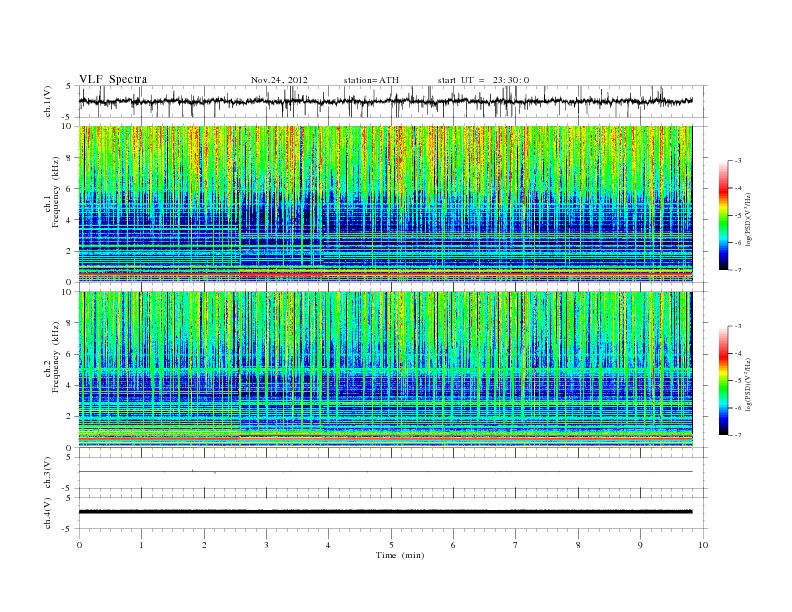Click the "2" kHz tick of ch.2 spectrogram
Image resolution: width=792 pixels, height=612 pixels.
click(70, 417)
